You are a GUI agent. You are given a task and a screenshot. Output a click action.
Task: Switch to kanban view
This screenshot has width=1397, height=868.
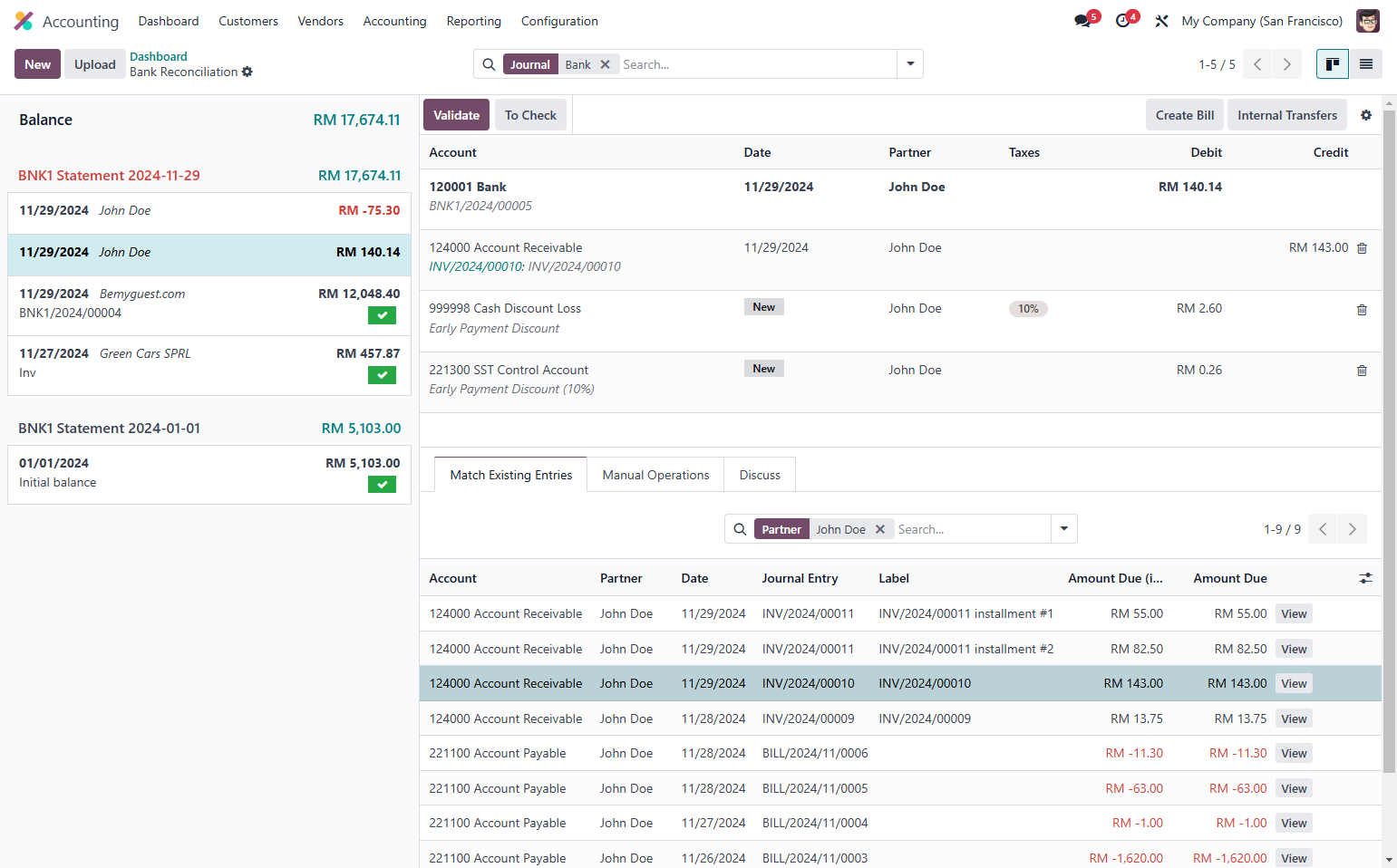(1333, 64)
